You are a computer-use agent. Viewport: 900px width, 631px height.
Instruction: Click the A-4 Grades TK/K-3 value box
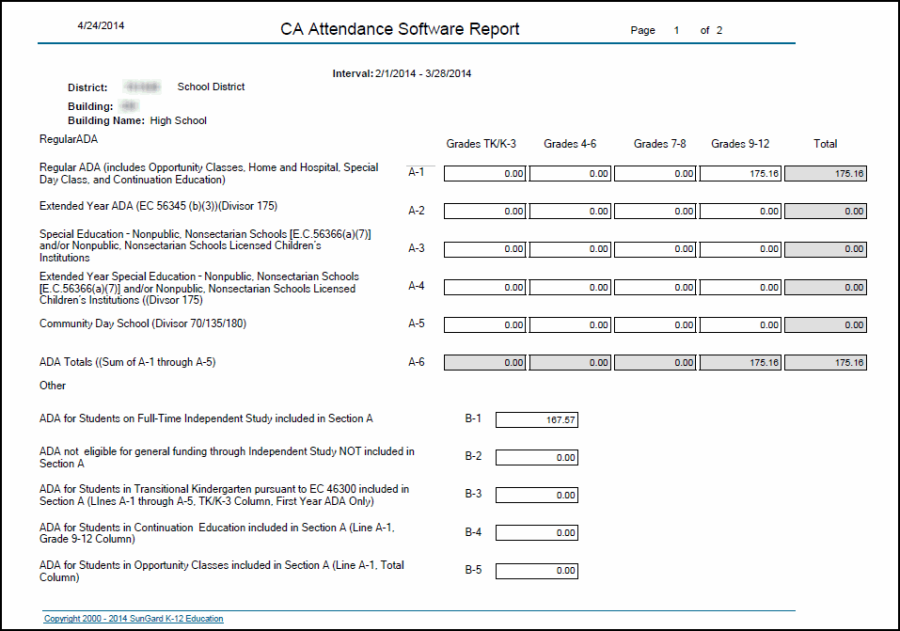[485, 288]
